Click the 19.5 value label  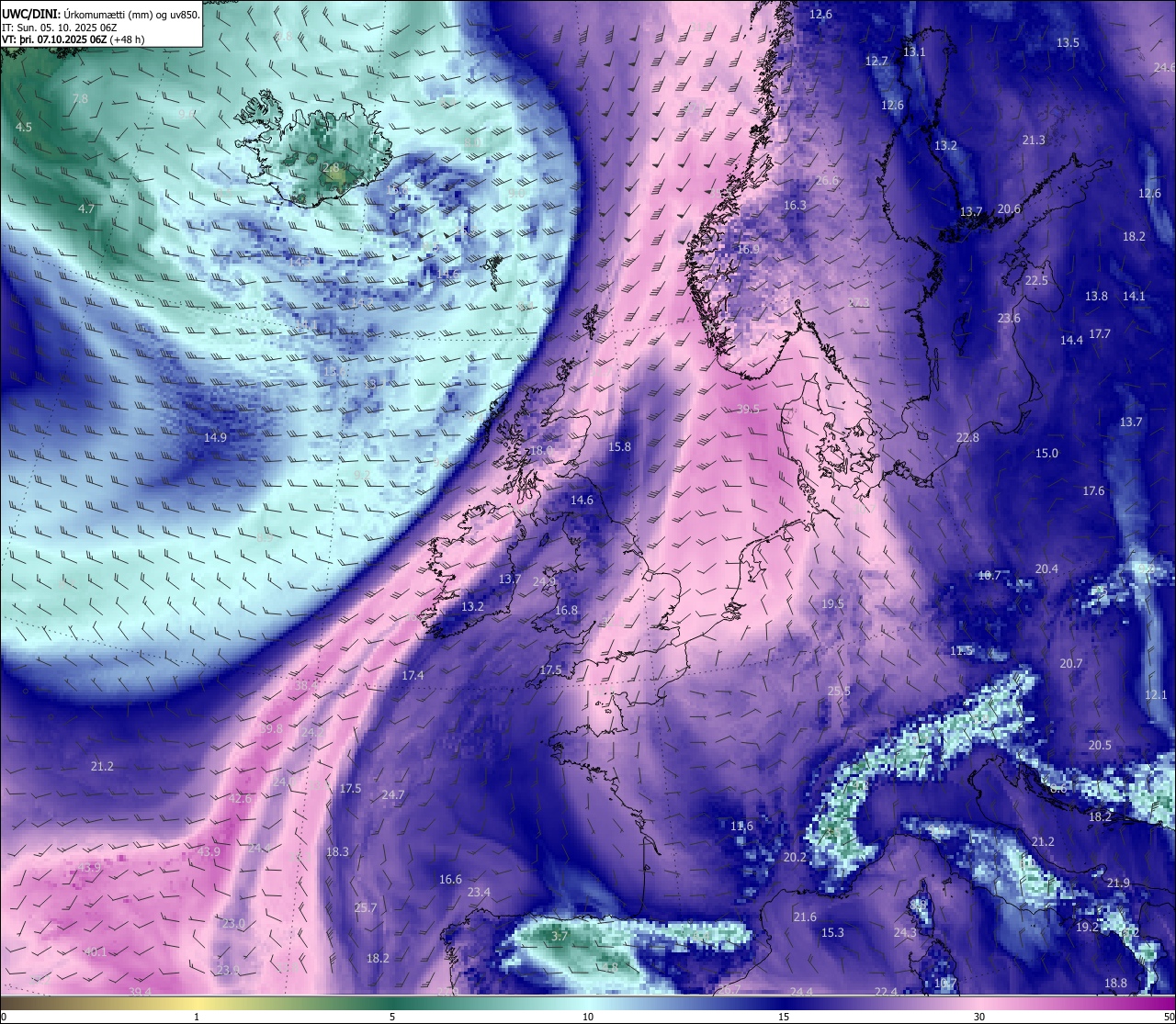point(832,603)
